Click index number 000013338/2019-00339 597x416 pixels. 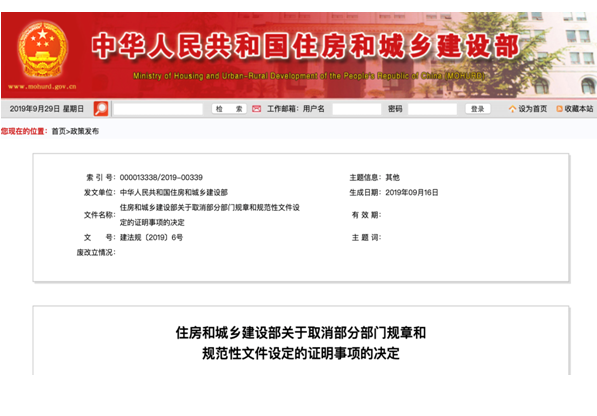coord(161,177)
